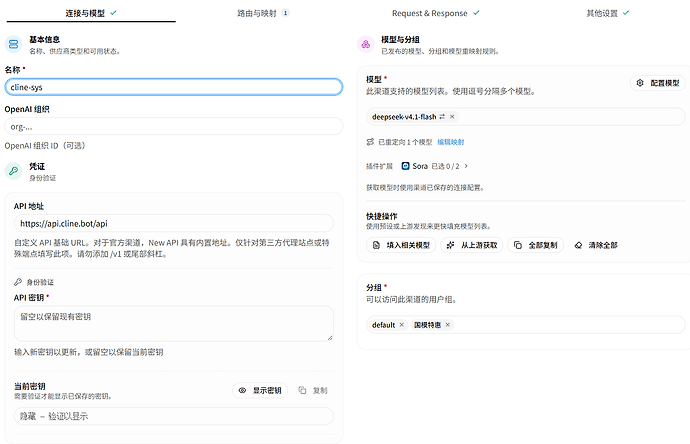The width and height of the screenshot is (690, 444).
Task: Focus the API 地址 URL field
Action: (174, 224)
